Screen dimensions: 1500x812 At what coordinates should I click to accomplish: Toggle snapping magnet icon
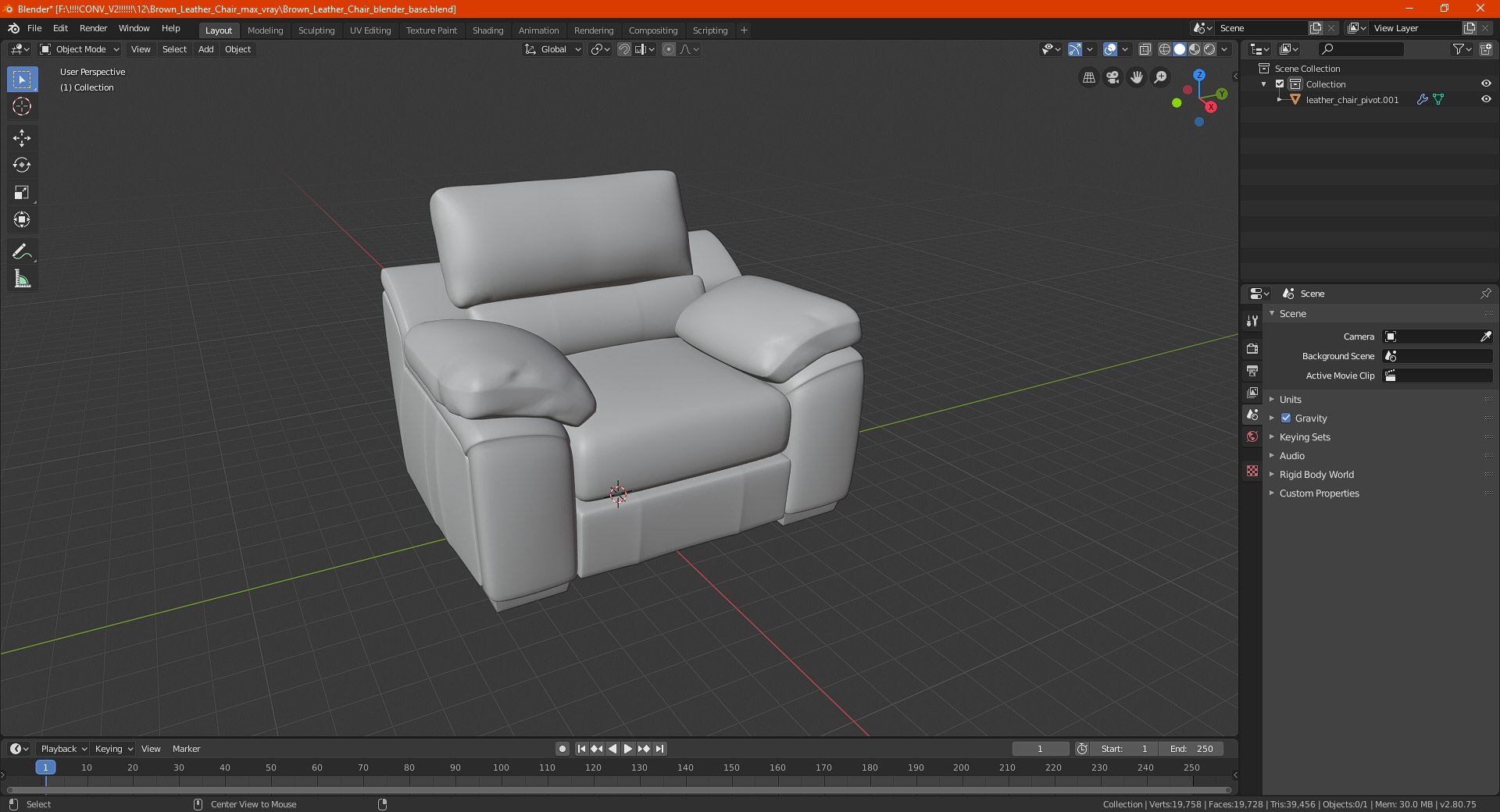click(x=623, y=49)
